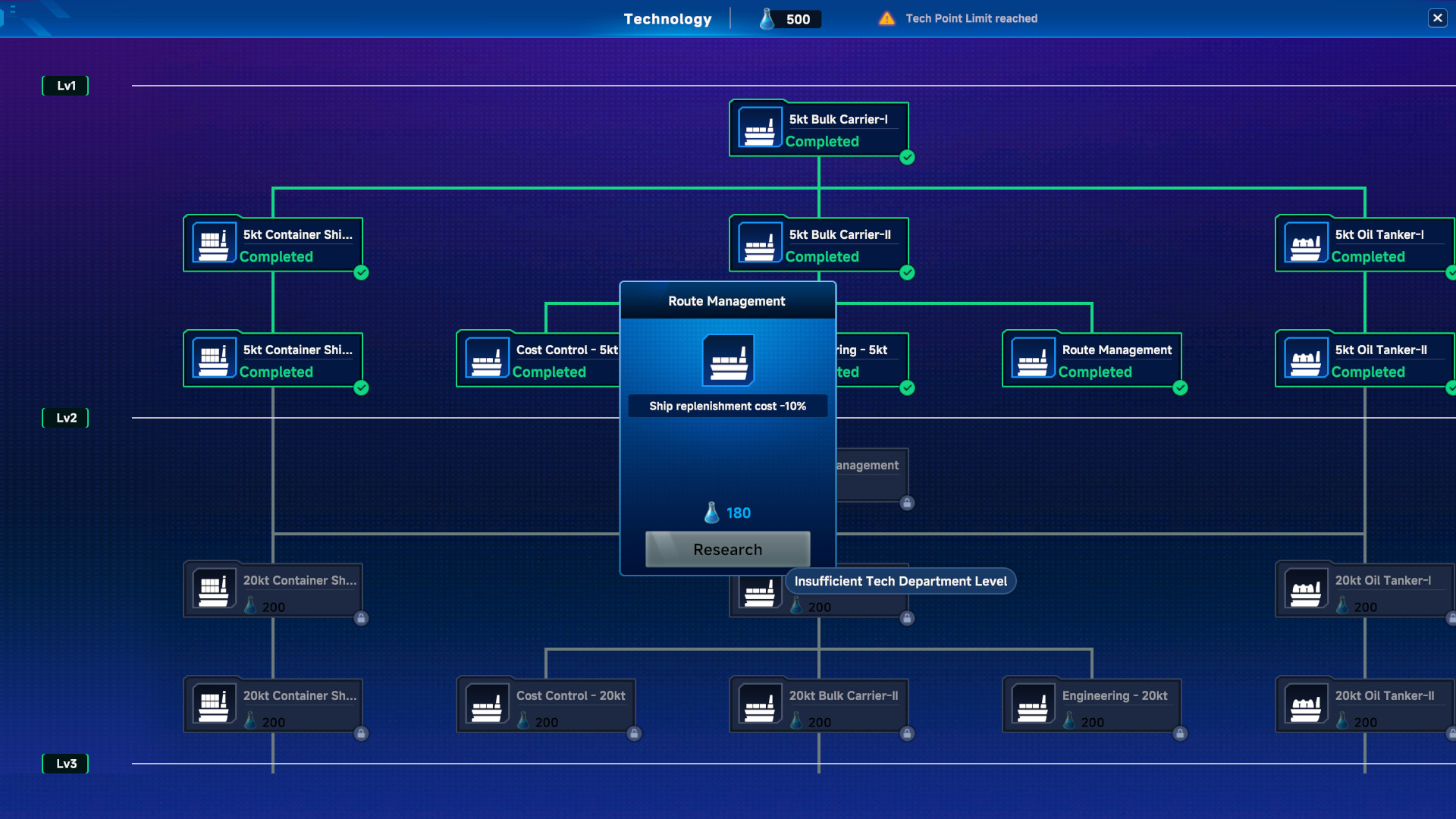The height and width of the screenshot is (819, 1456).
Task: Click the green checkmark on 5kt Bulk Carrier-II
Action: pyautogui.click(x=907, y=273)
